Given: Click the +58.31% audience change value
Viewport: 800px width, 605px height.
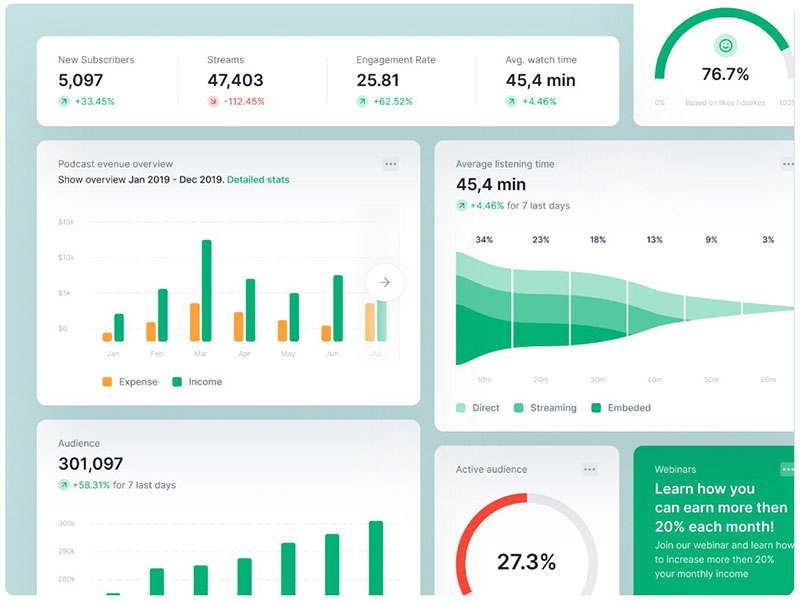Looking at the screenshot, I should point(91,485).
